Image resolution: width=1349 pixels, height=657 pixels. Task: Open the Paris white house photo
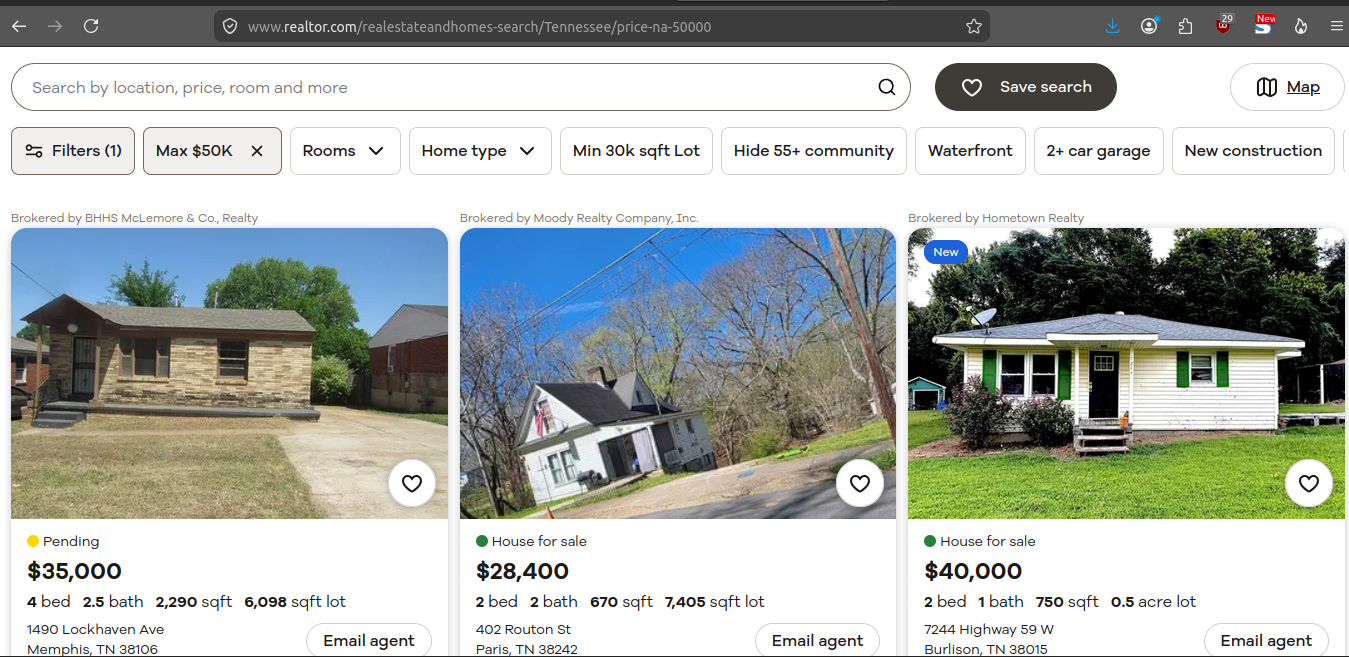coord(678,373)
